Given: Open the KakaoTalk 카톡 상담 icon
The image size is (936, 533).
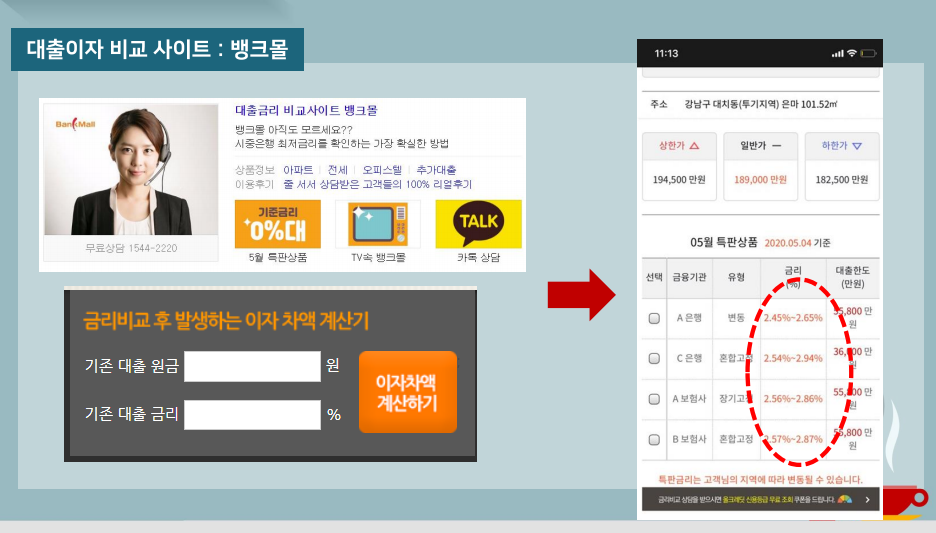Looking at the screenshot, I should 478,224.
